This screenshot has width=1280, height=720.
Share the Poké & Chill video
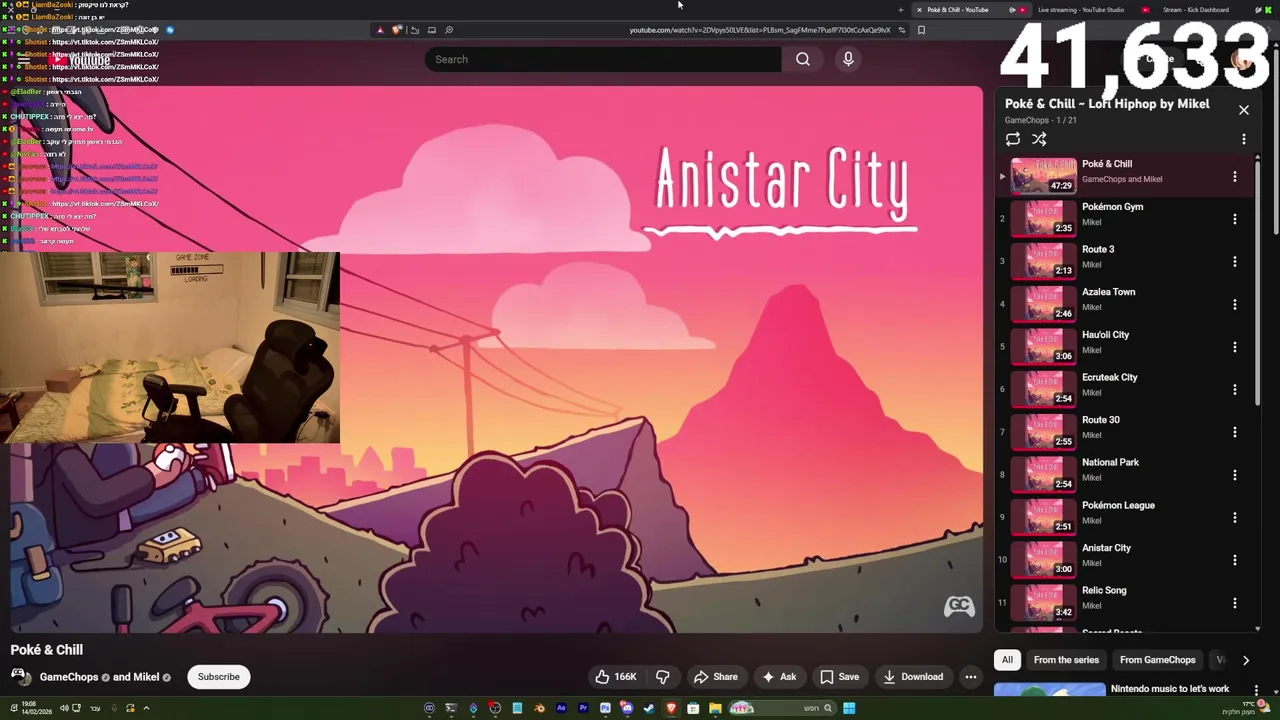[715, 677]
